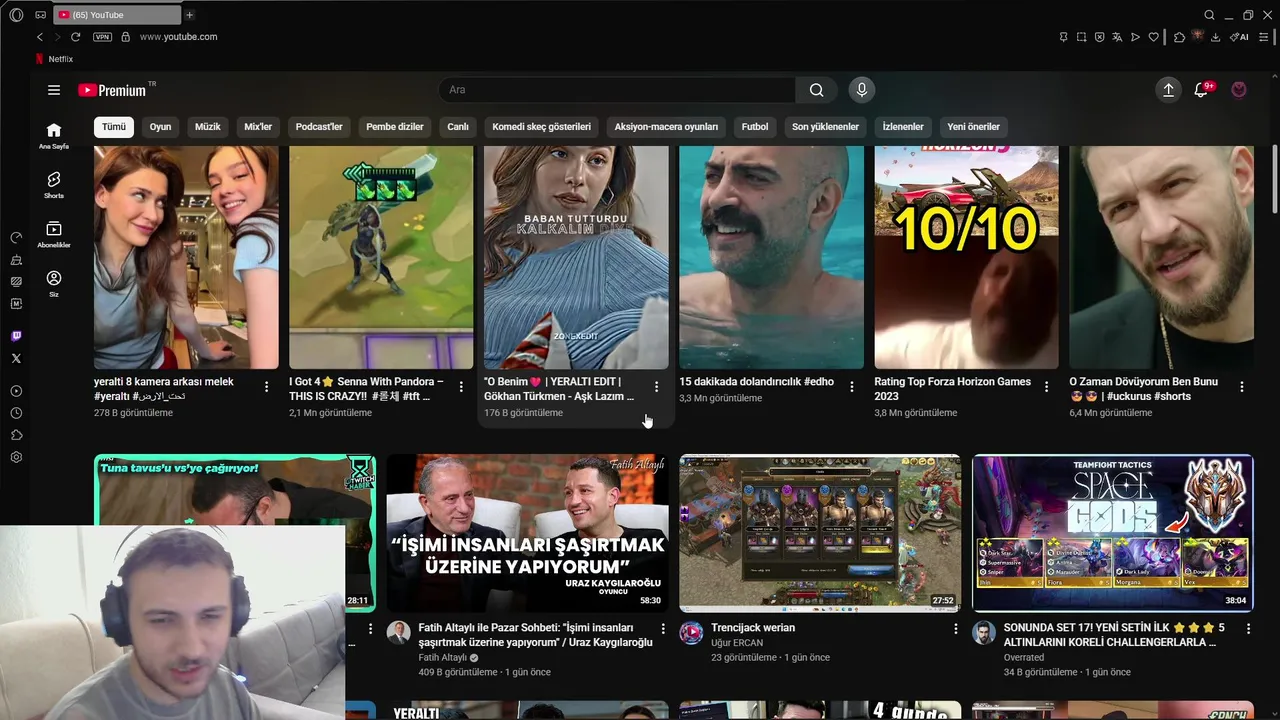This screenshot has width=1280, height=720.
Task: Open extensions cube in Opera sidebar
Action: [x=16, y=435]
